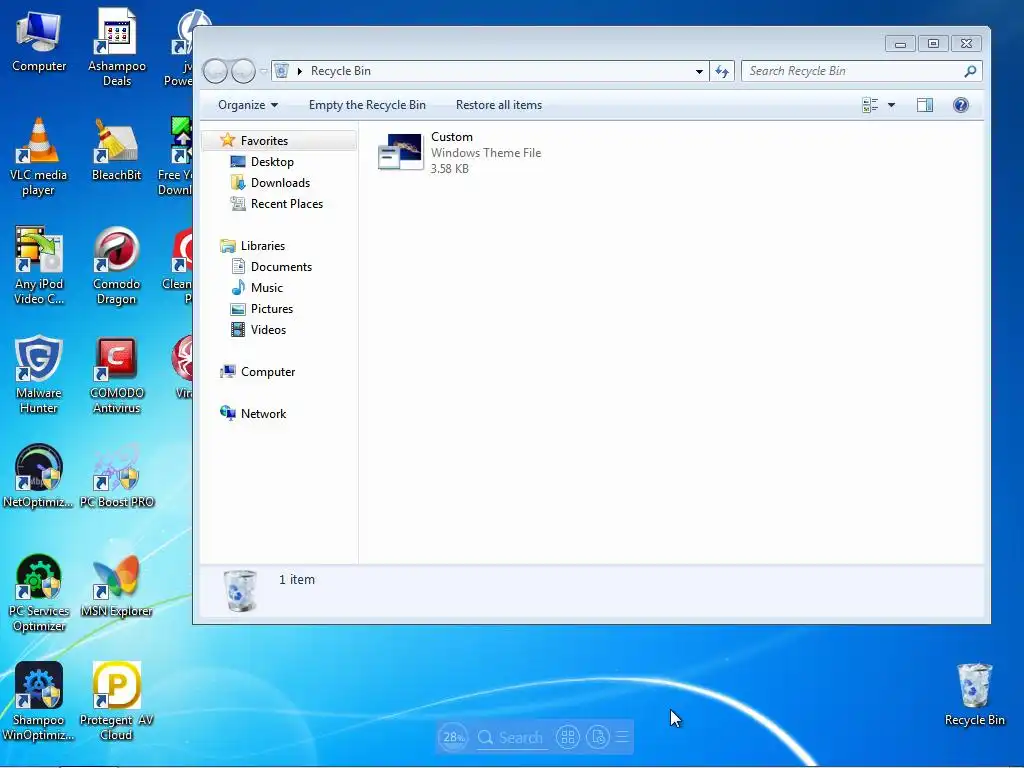Viewport: 1024px width, 768px height.
Task: Click the recycle bin icon in details pane
Action: 240,590
